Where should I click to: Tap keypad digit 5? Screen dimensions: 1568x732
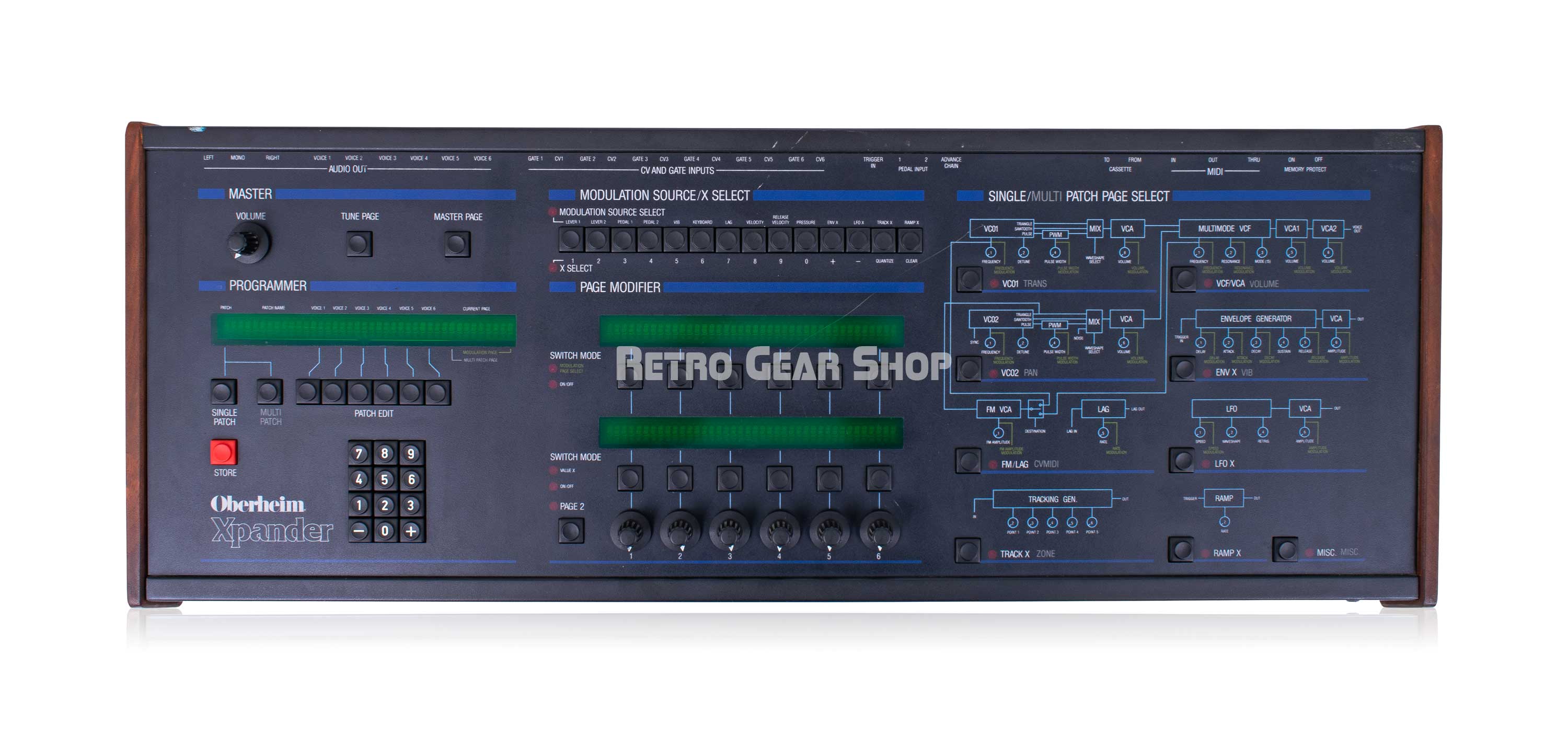click(385, 479)
